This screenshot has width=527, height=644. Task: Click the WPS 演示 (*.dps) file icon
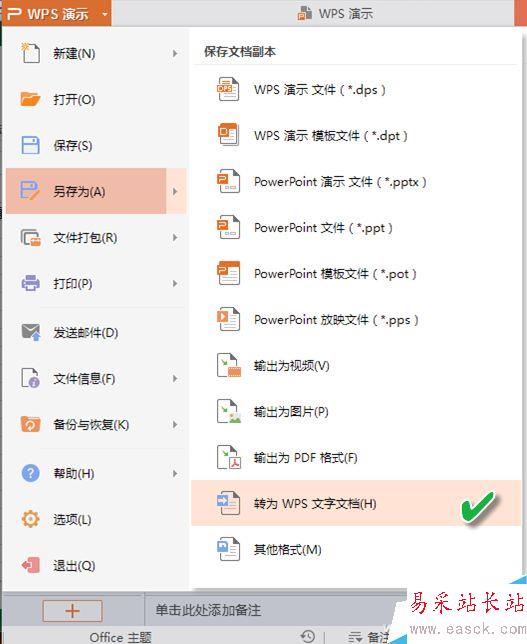point(228,89)
